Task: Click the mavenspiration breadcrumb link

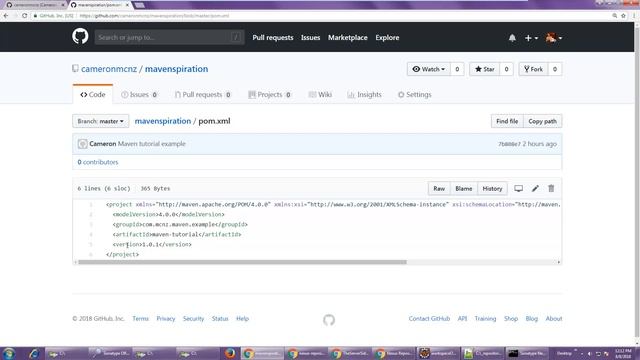Action: coord(163,121)
